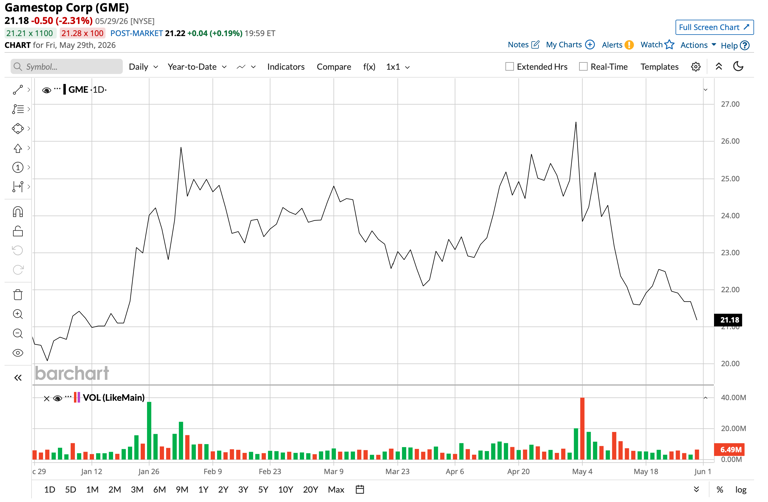This screenshot has width=768, height=502.
Task: Choose the shapes drawing tool
Action: tap(18, 128)
